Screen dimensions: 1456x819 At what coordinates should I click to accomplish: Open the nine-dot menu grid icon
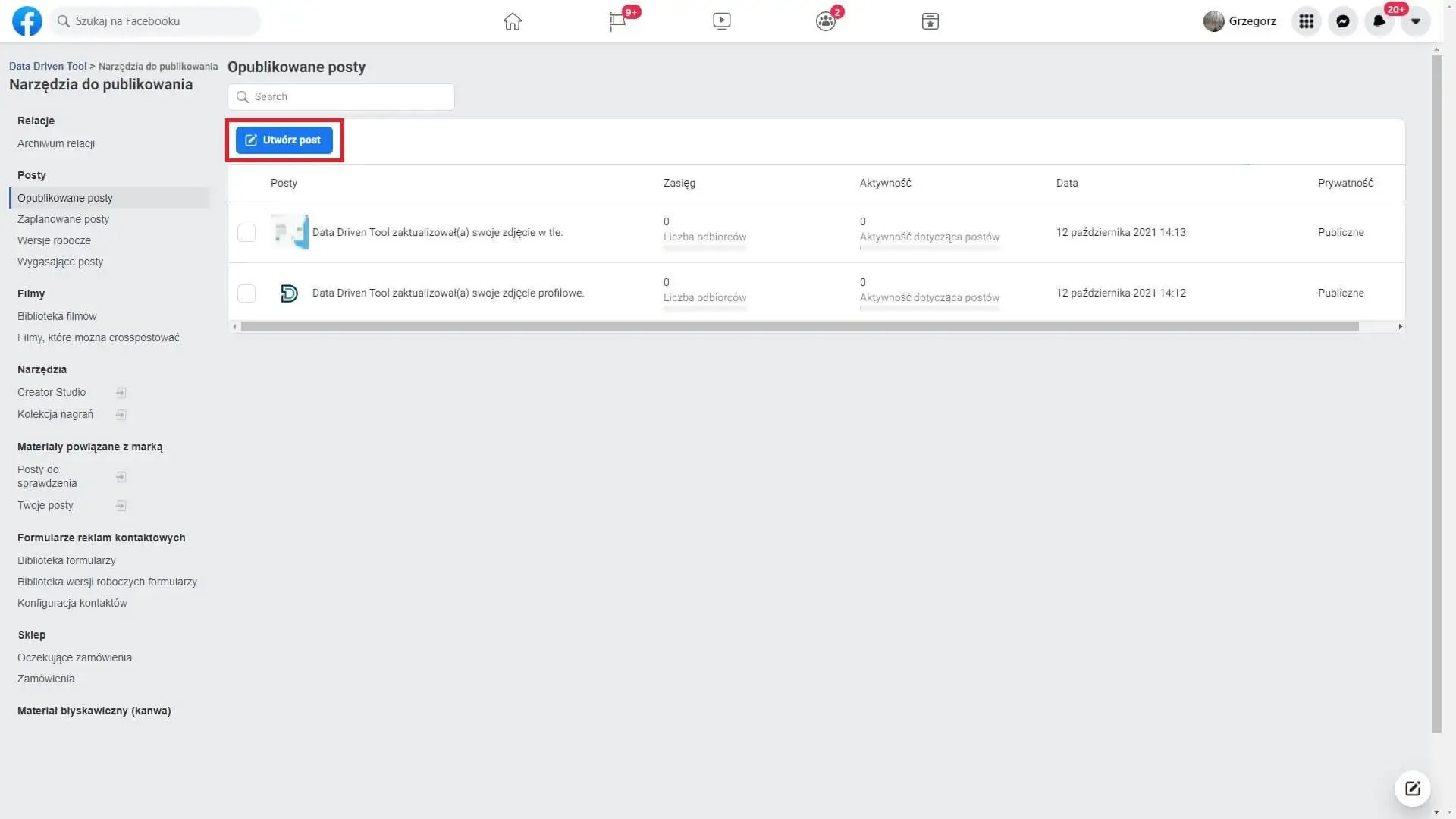click(x=1306, y=21)
